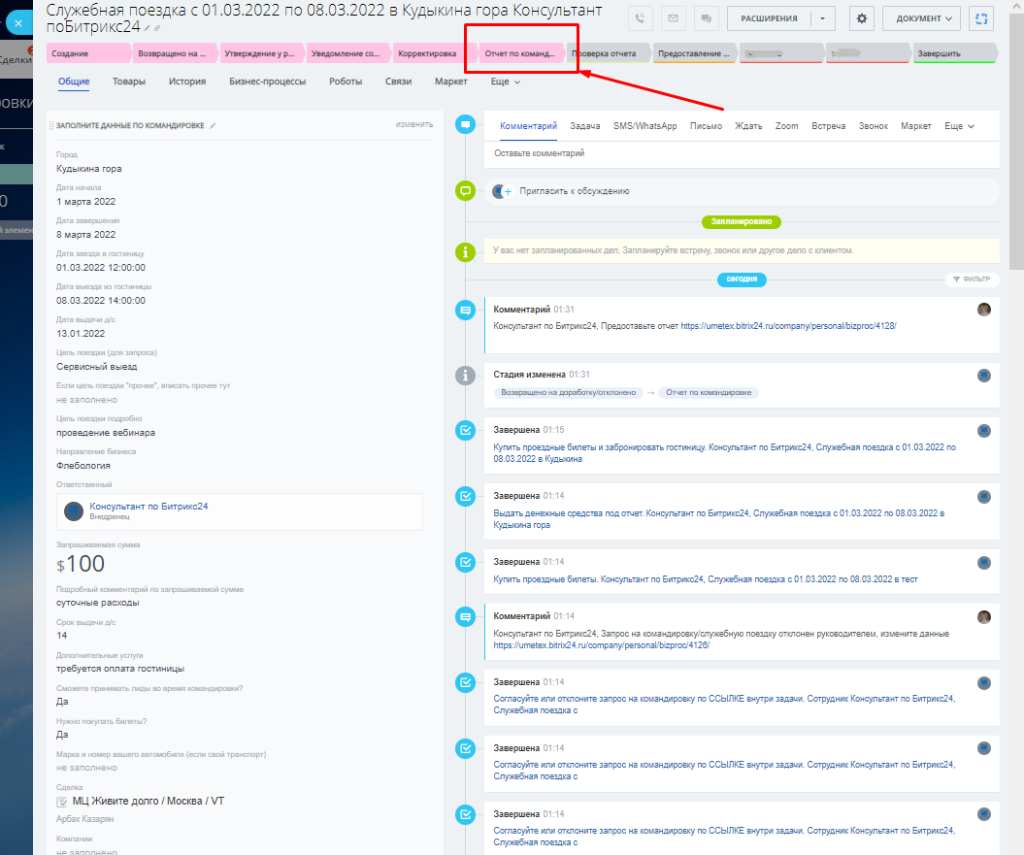Select Встреча in the timeline editor
This screenshot has height=855, width=1024.
coord(829,126)
